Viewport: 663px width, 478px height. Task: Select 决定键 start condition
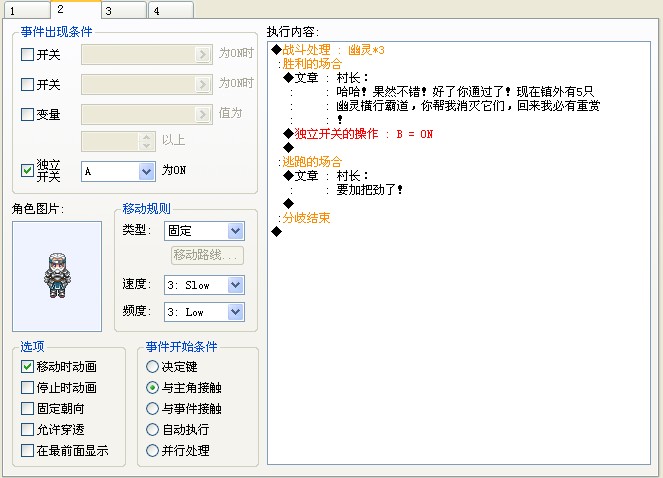coord(152,366)
